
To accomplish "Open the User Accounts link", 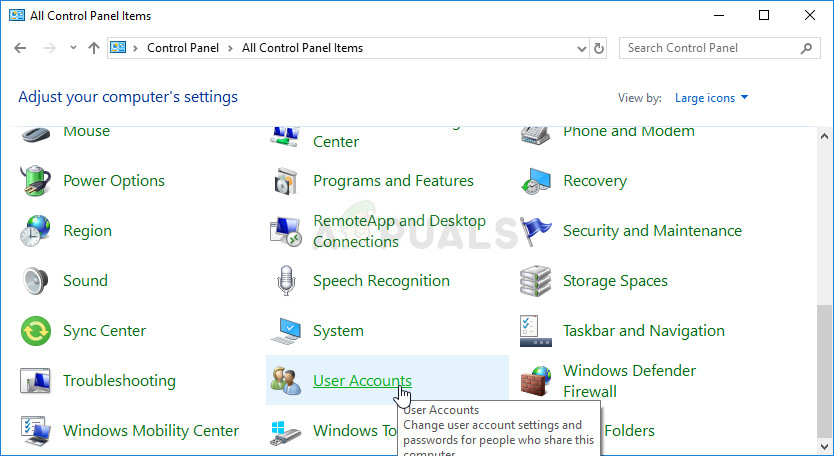I will click(x=362, y=381).
